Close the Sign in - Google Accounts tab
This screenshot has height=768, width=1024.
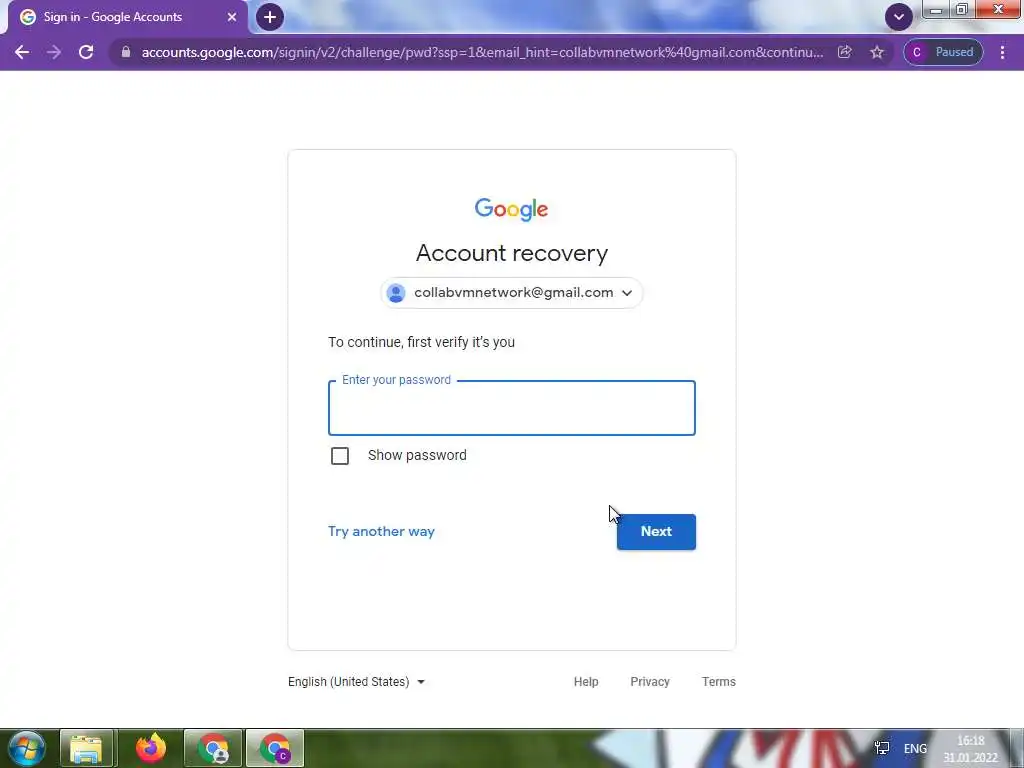(231, 17)
